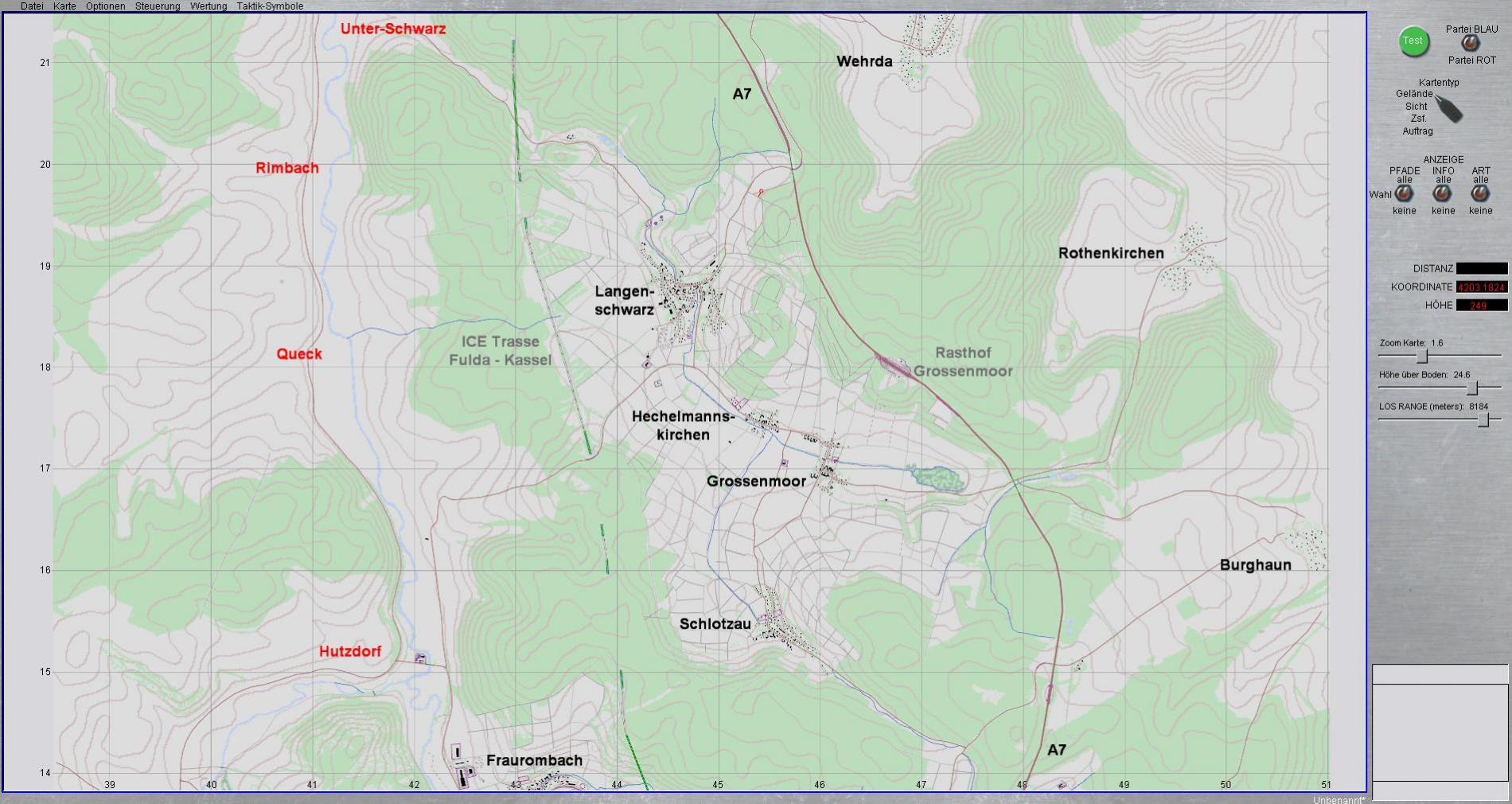Click the KOORDINATE readout field

coord(1481,287)
